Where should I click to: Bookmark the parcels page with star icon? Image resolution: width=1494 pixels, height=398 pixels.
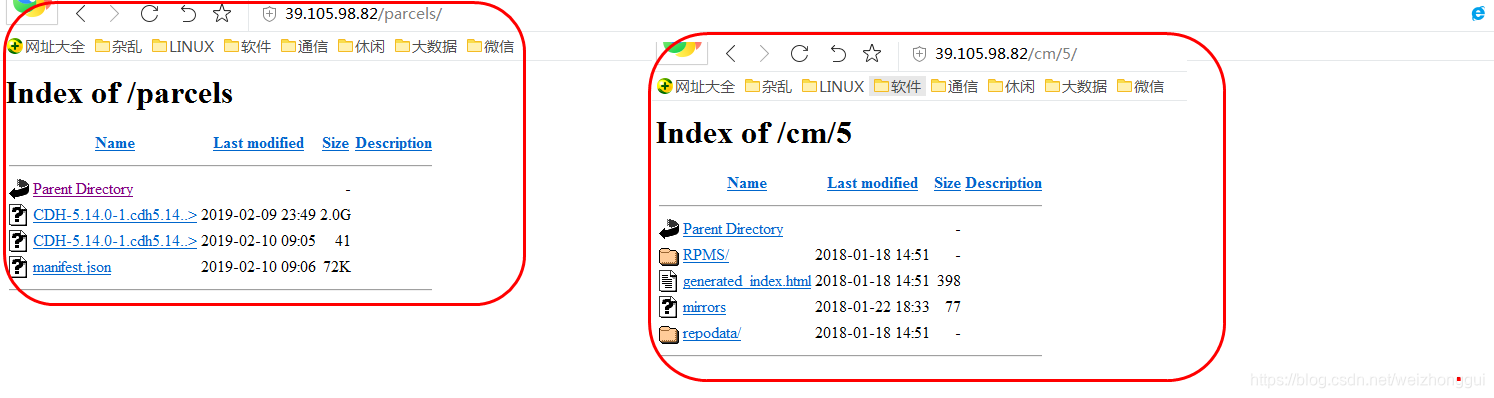[222, 14]
